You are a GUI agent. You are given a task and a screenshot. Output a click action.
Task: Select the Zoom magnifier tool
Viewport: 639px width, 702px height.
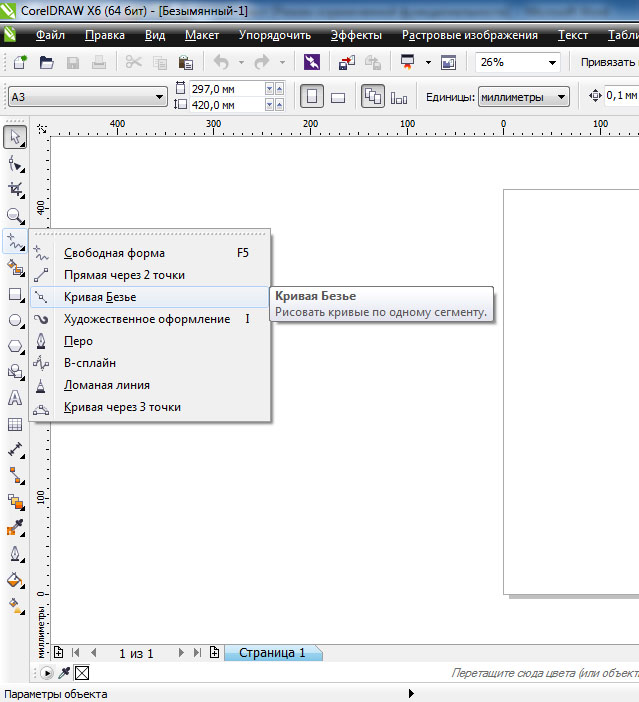click(16, 216)
